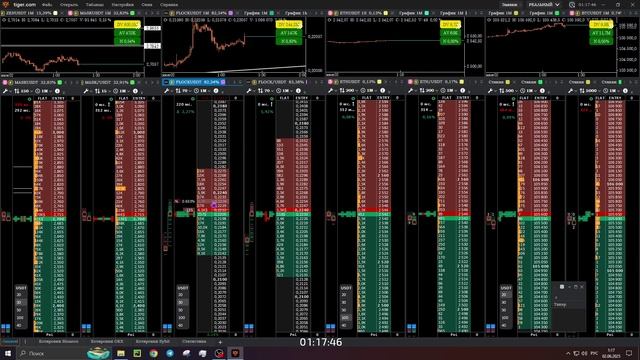This screenshot has height=360, width=640.
Task: Open File Explorer from the taskbar
Action: point(121,353)
